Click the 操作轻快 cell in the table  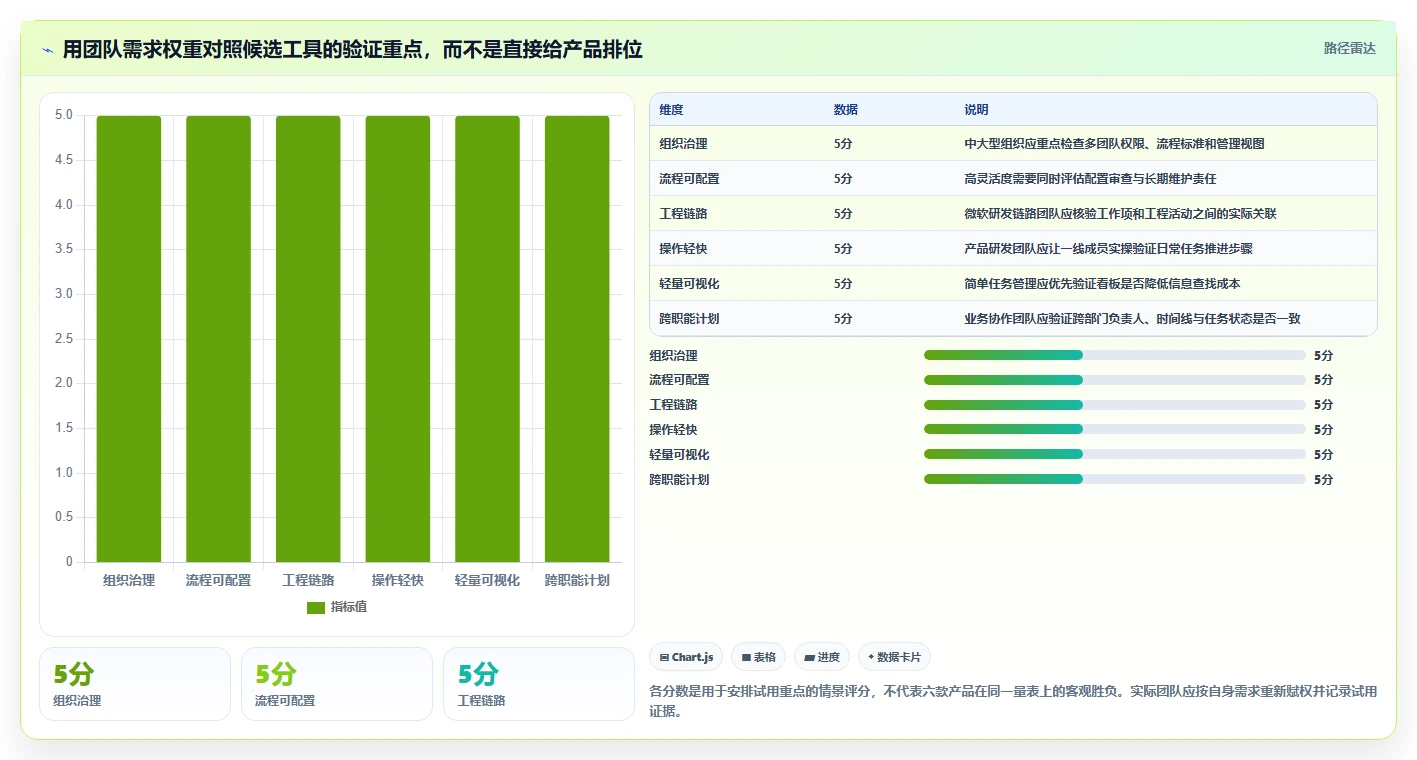pos(683,249)
